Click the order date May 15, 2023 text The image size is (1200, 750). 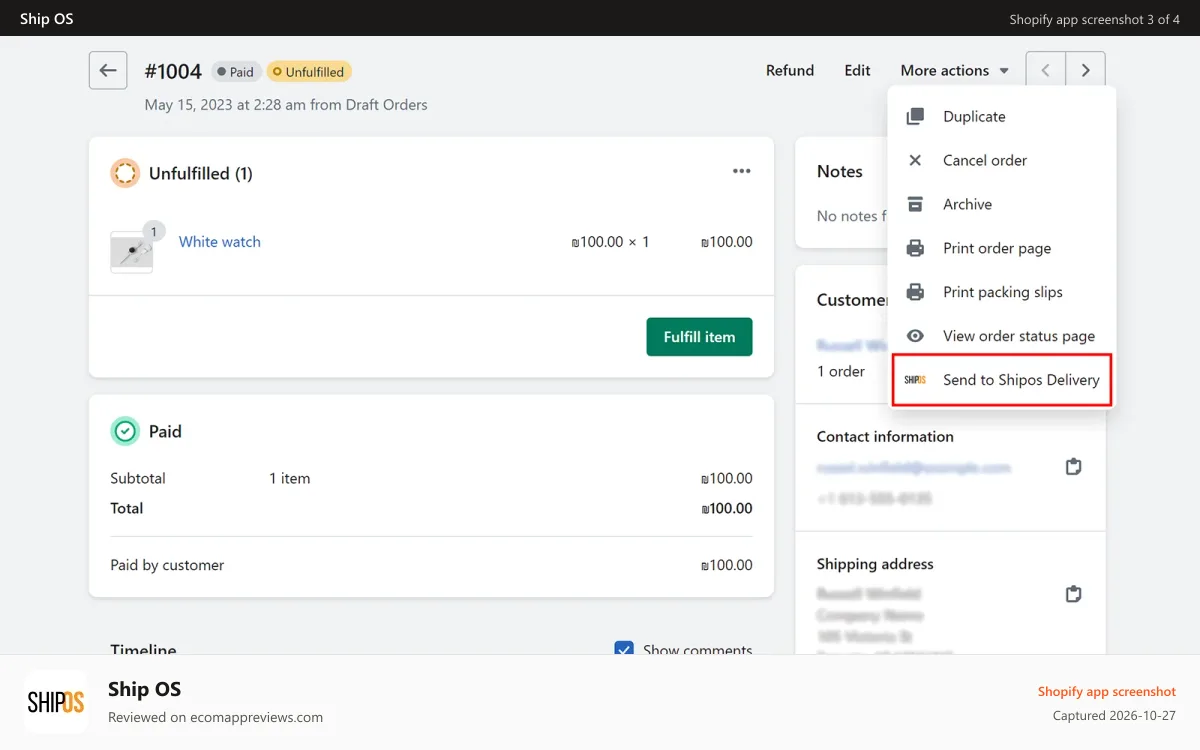(x=286, y=105)
